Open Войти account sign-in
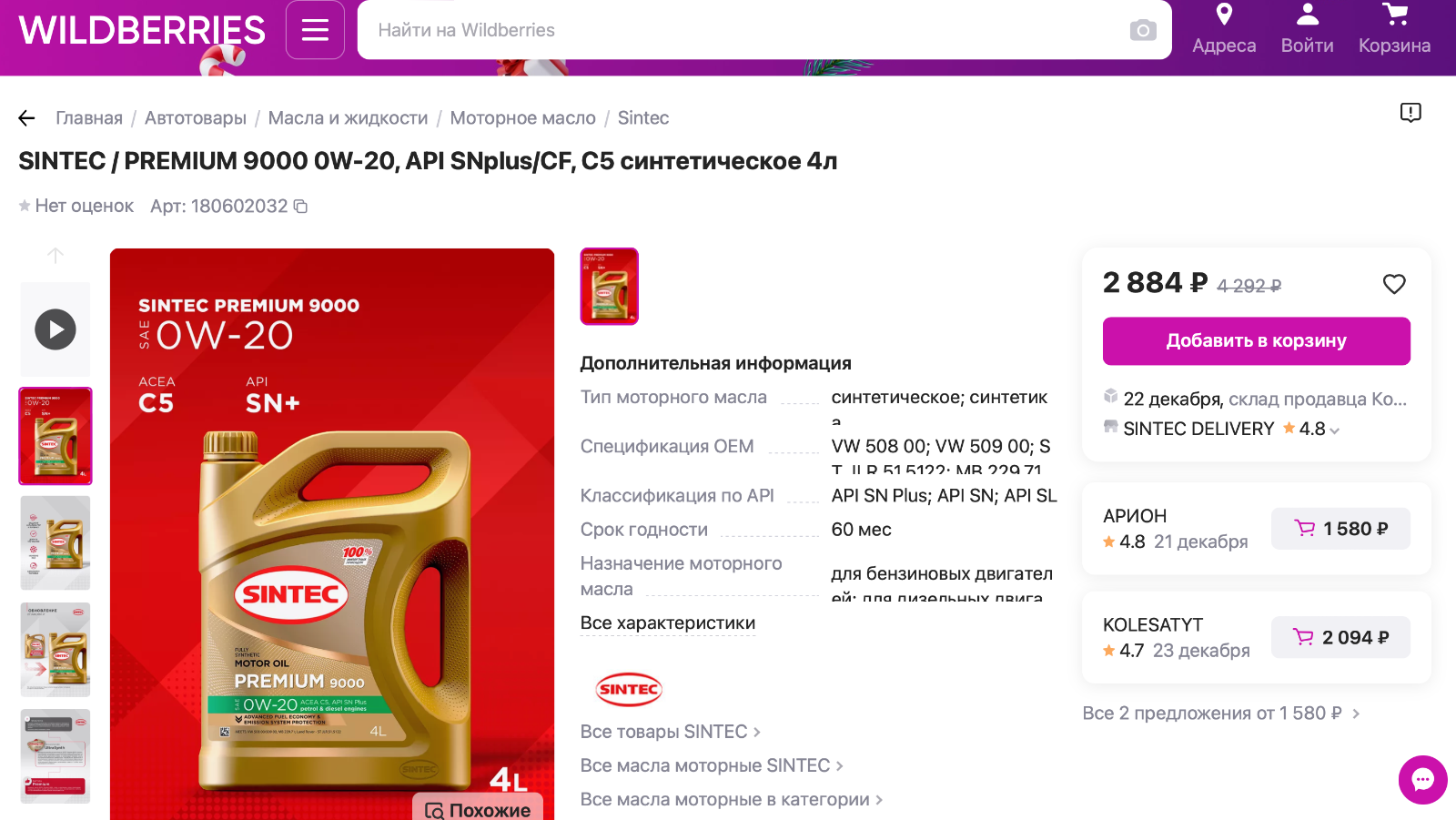The width and height of the screenshot is (1456, 820). tap(1307, 29)
